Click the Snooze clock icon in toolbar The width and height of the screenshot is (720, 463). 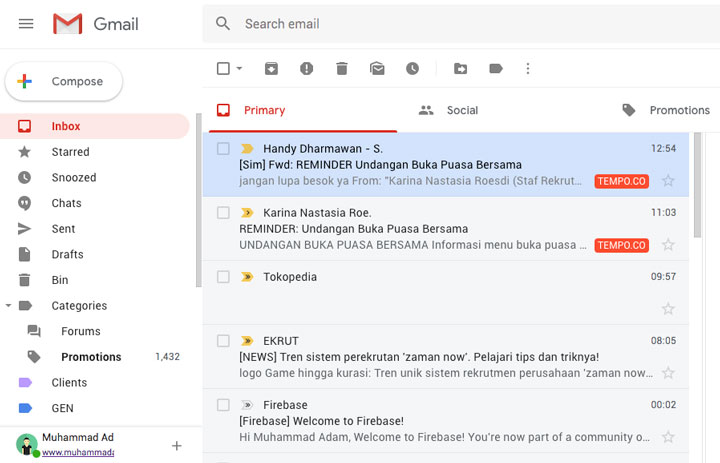click(412, 69)
